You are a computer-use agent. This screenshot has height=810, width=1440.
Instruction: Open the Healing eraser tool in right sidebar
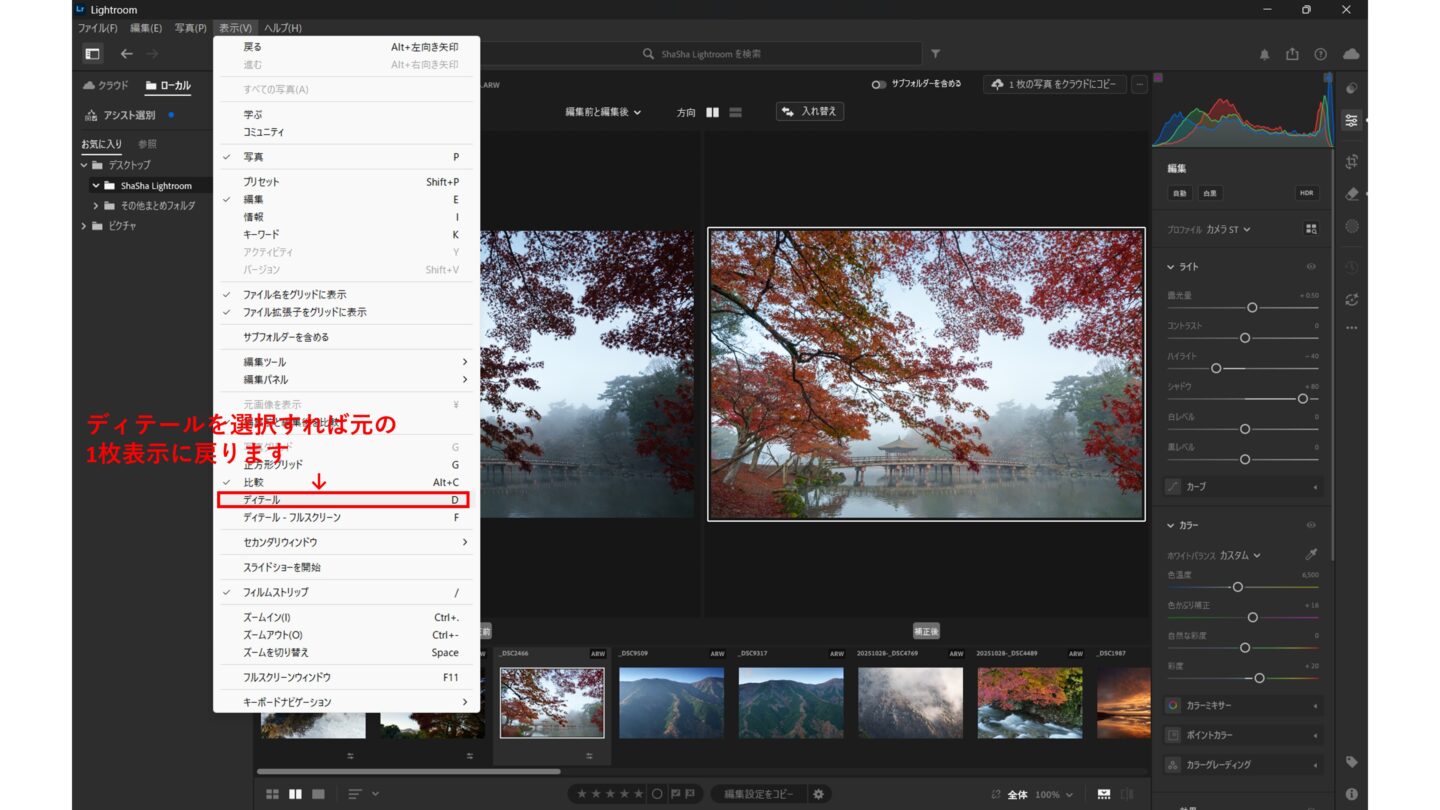[x=1351, y=194]
